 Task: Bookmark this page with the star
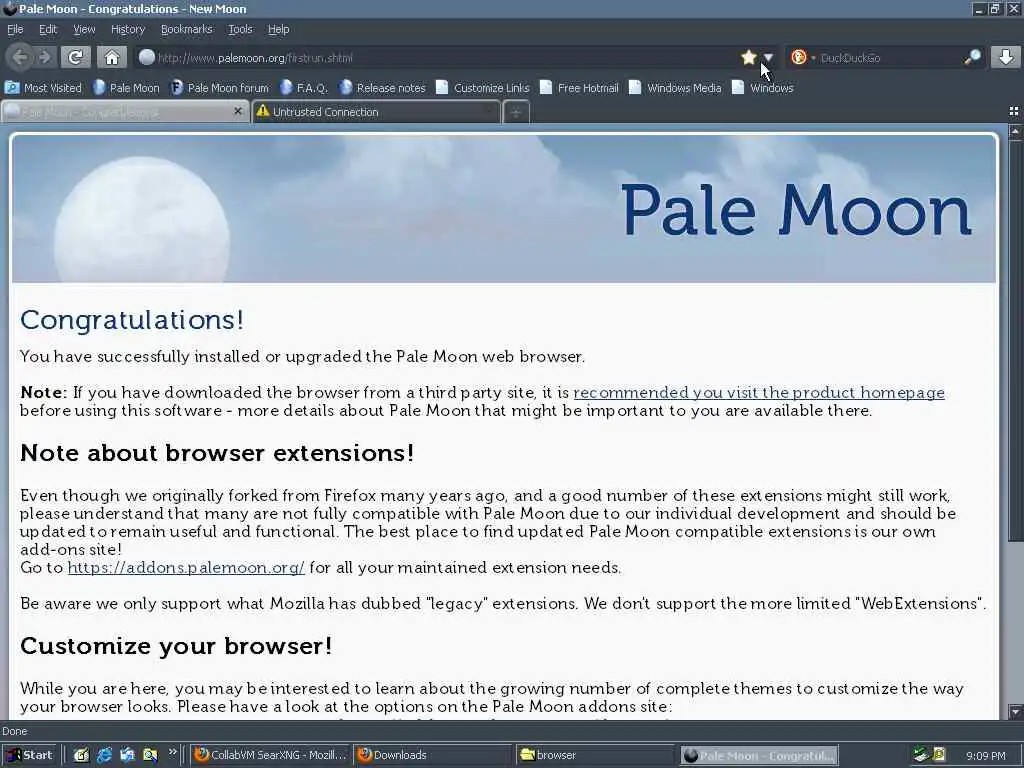(748, 57)
